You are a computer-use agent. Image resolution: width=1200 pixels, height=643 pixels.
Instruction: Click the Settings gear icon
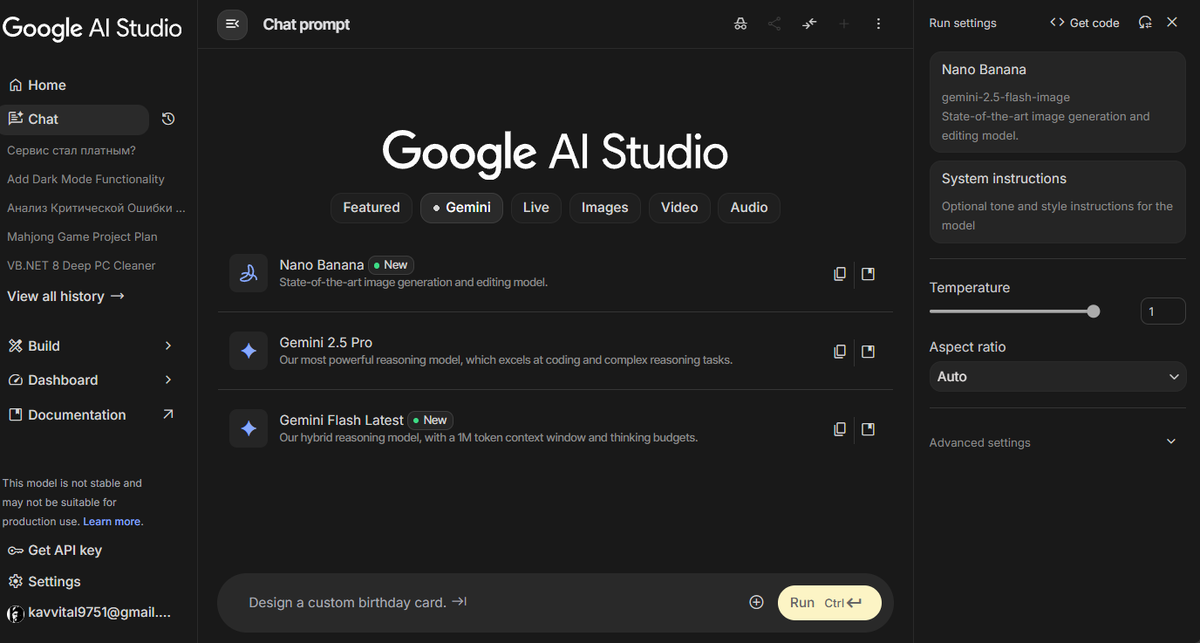point(15,581)
